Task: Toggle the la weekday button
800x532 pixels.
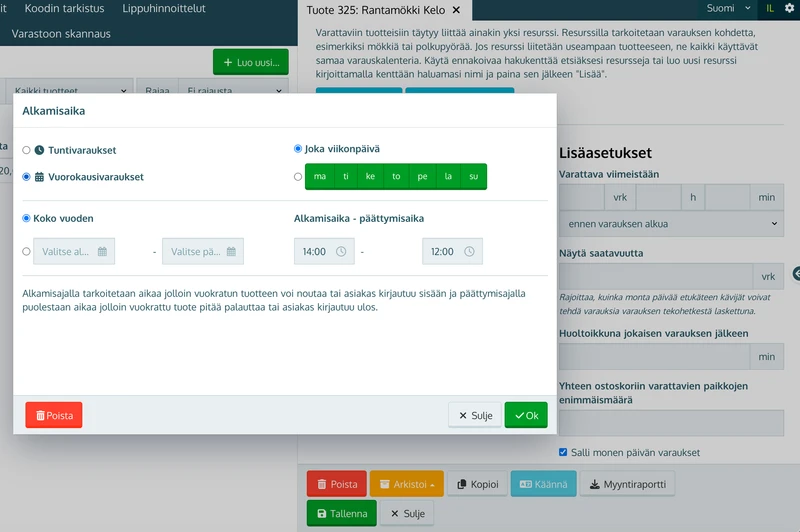Action: coord(448,176)
